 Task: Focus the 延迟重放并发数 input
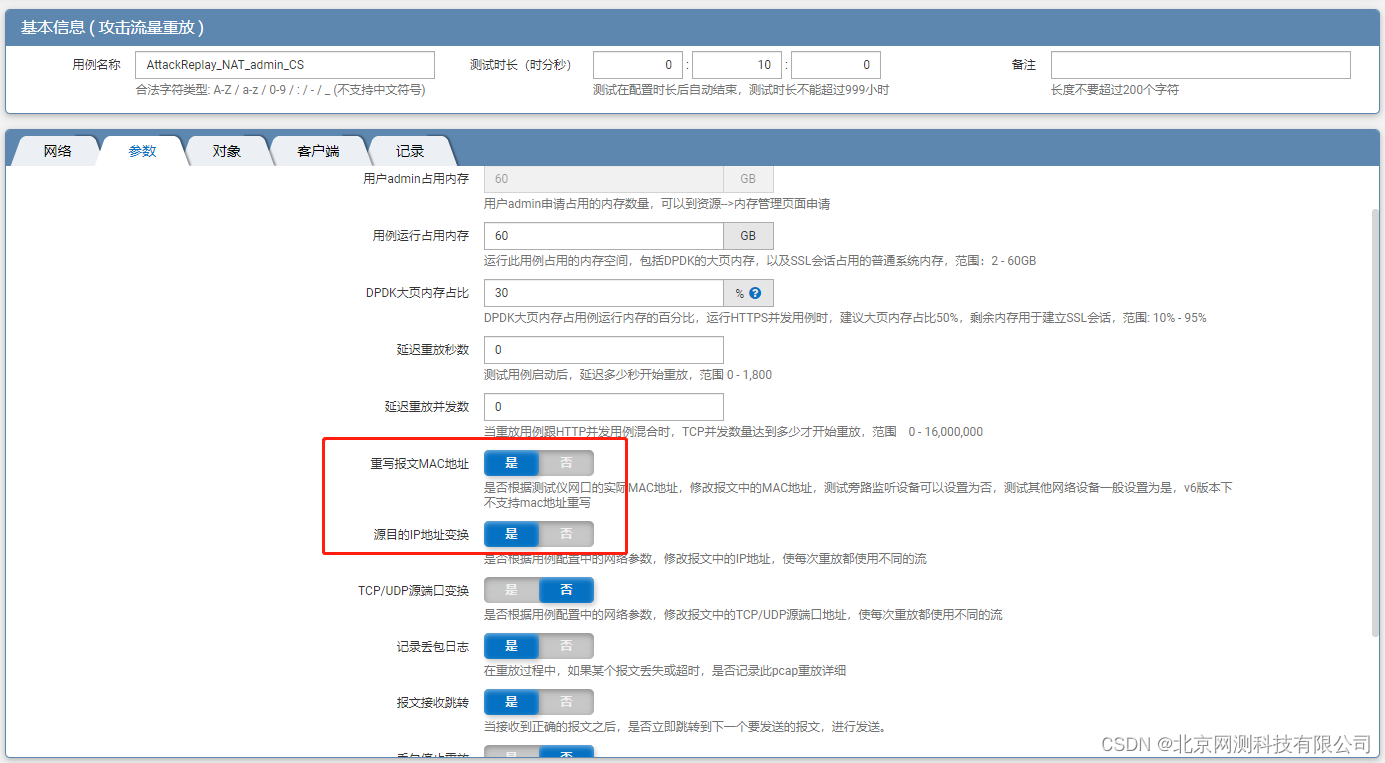tap(604, 407)
